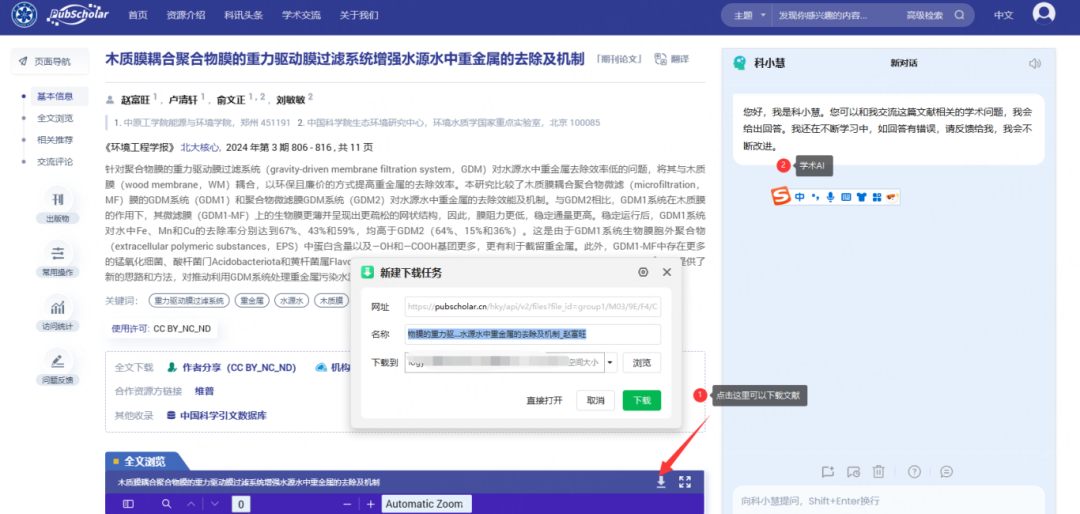Open the 学术交流 menu item
Screen dimensions: 1080x514
tap(301, 15)
